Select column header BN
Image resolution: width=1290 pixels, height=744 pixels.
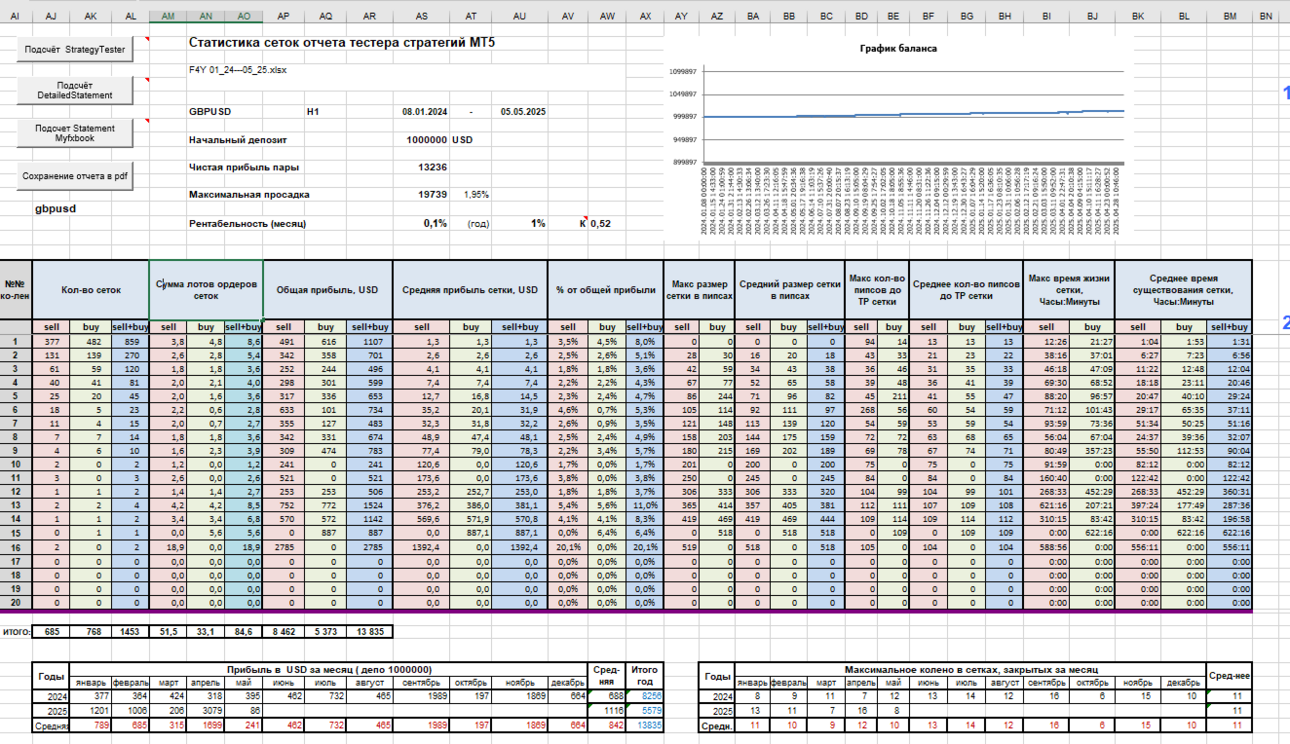[x=1266, y=16]
